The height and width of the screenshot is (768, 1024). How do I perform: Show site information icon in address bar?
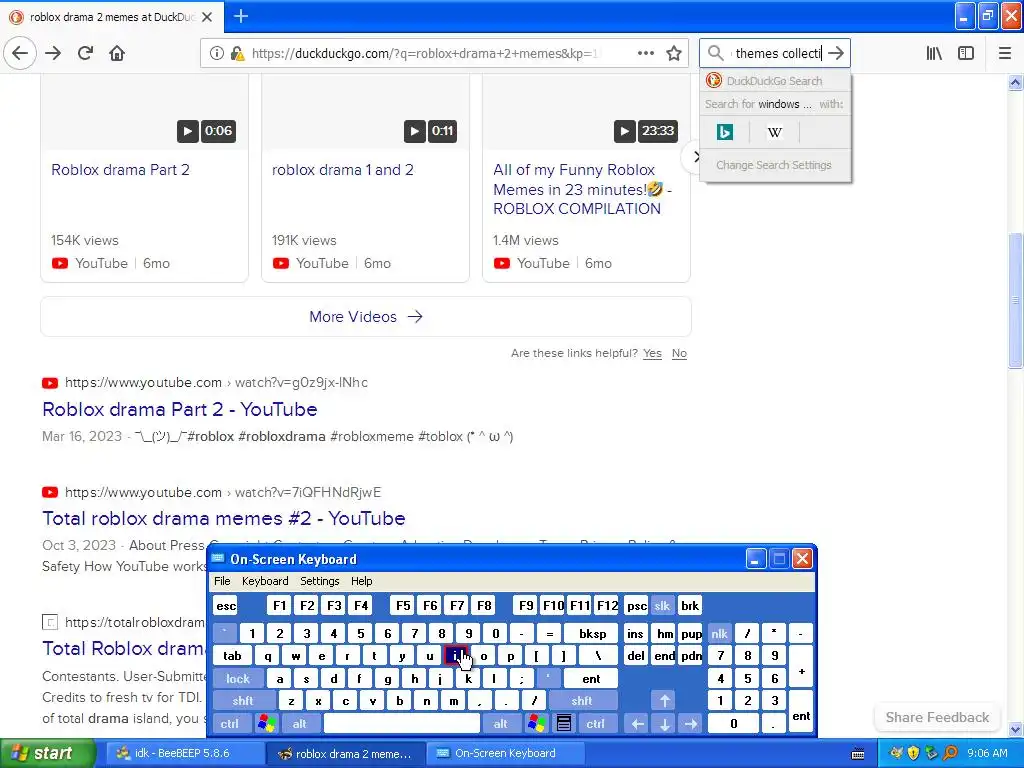[216, 53]
